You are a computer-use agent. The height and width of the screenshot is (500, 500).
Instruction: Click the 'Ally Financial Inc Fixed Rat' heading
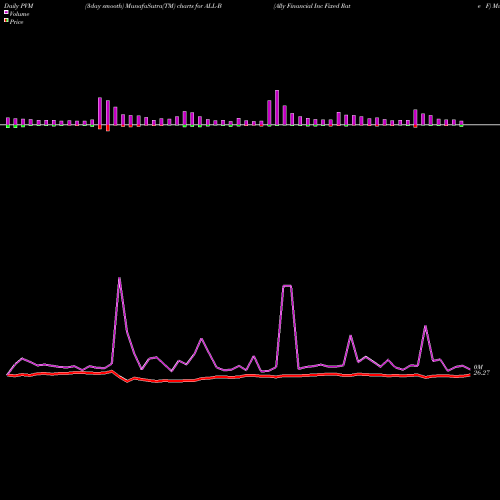[x=312, y=6]
